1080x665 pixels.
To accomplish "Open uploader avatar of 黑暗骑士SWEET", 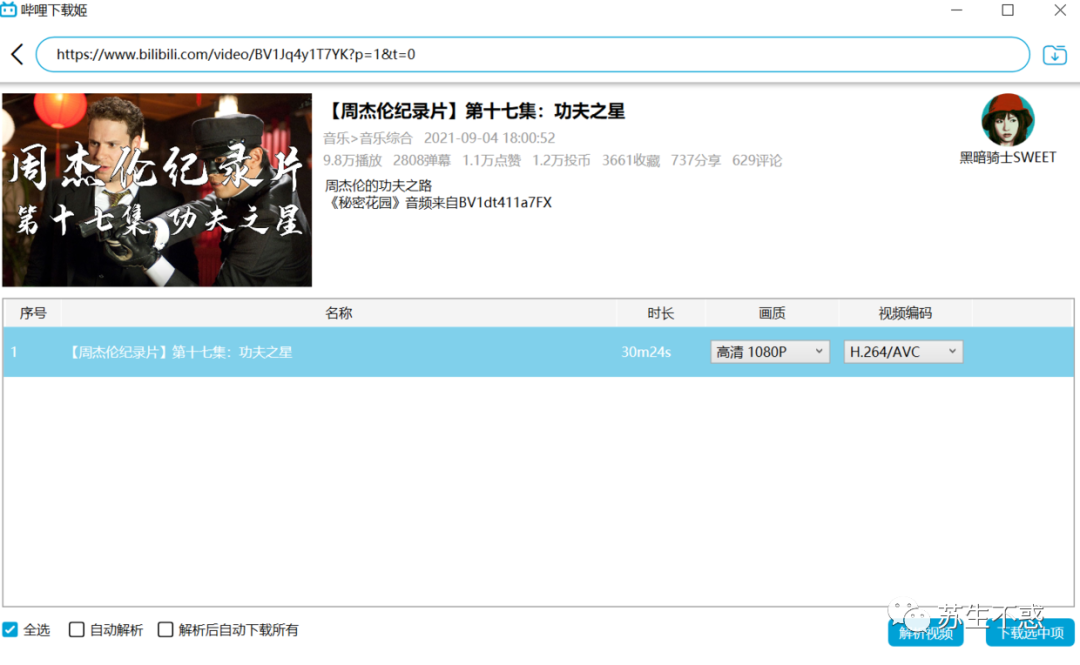I will pyautogui.click(x=1008, y=120).
